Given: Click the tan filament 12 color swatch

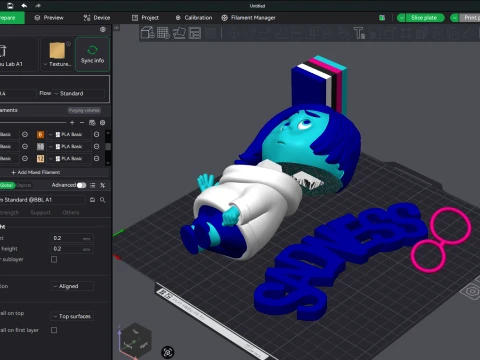Looking at the screenshot, I should 40,158.
